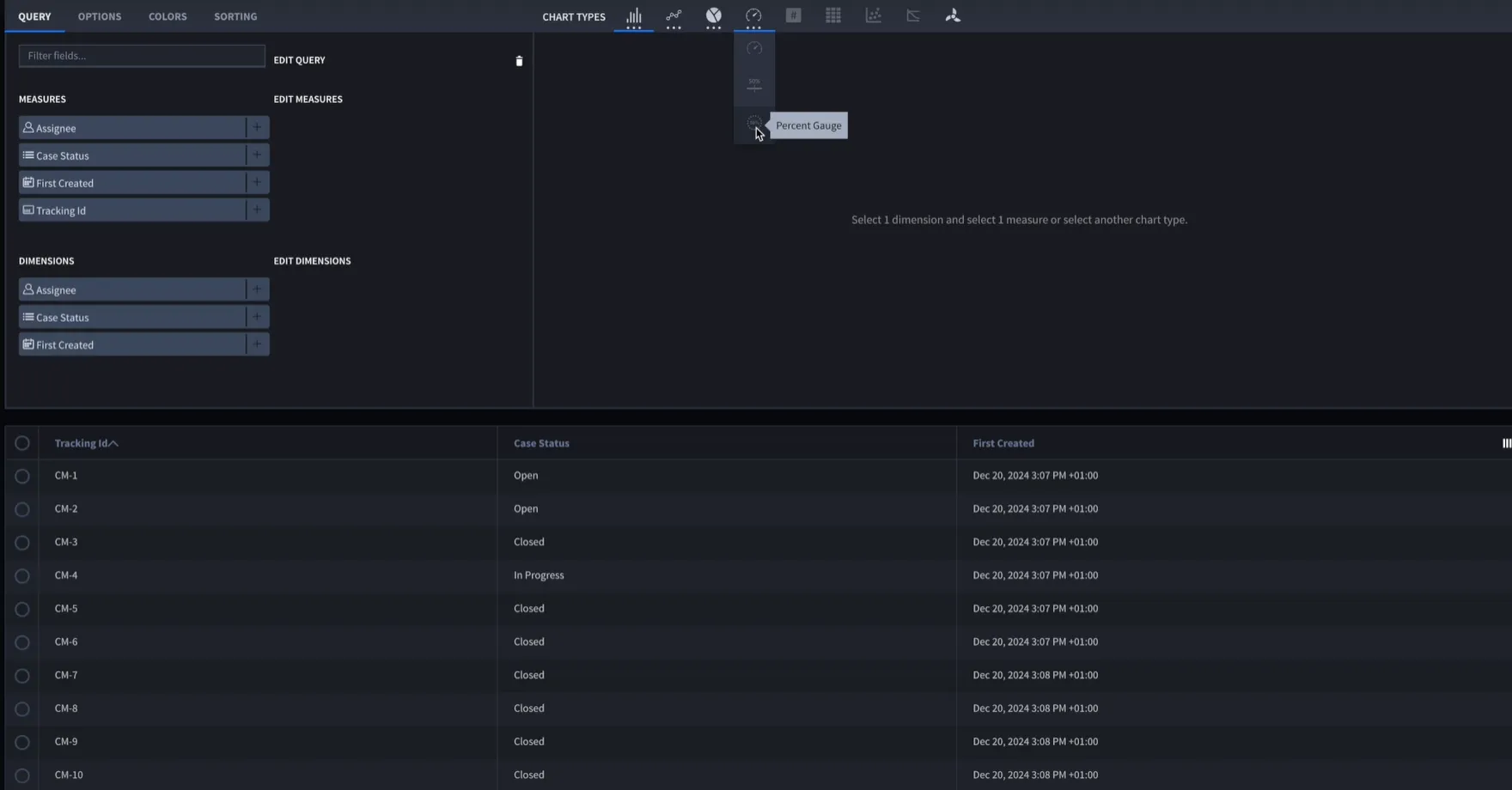The height and width of the screenshot is (790, 1512).
Task: Add Assignee to measures
Action: point(257,127)
